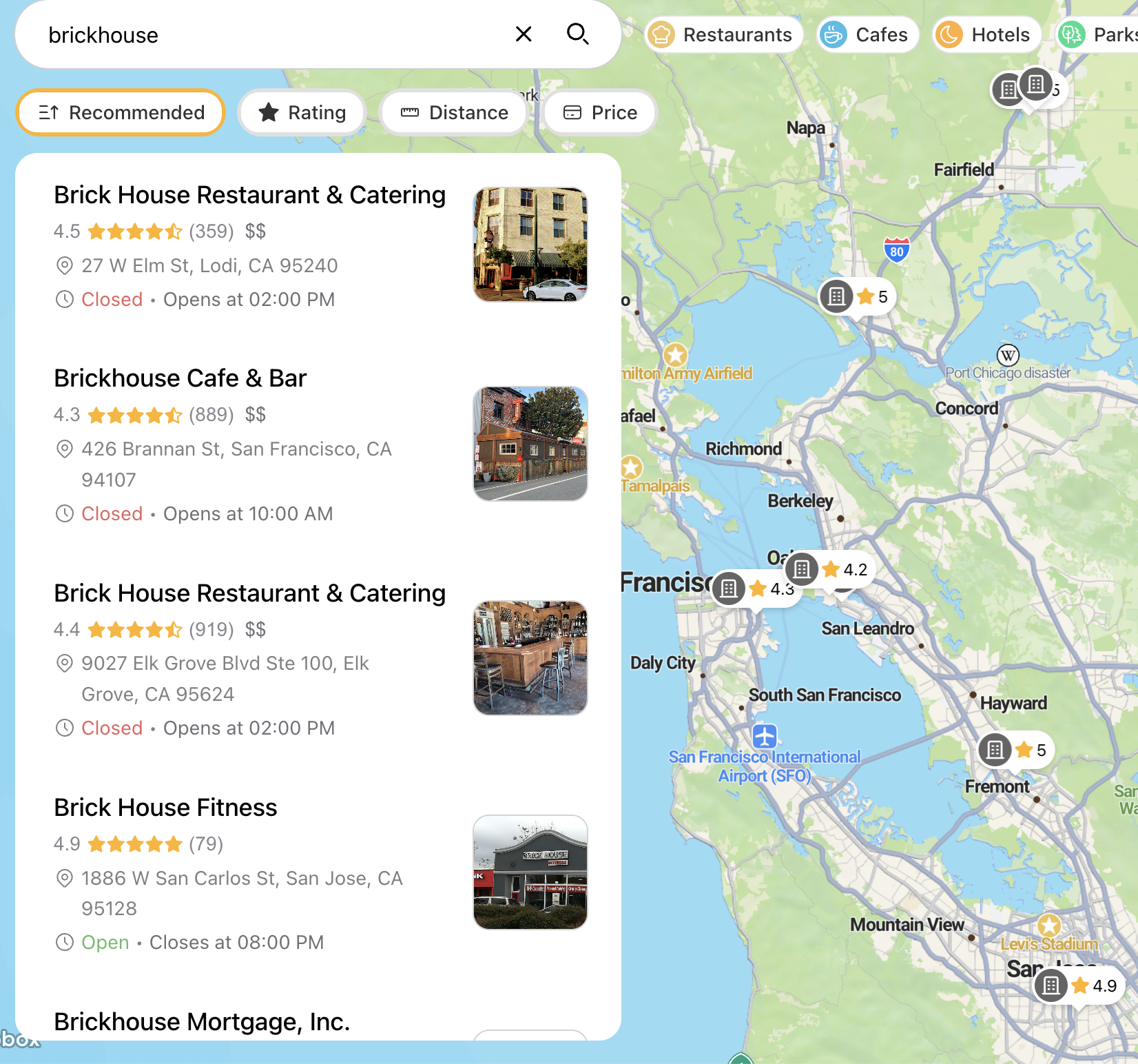The image size is (1138, 1064).
Task: Open Brickhouse Mortgage, Inc. listing
Action: click(x=202, y=1021)
